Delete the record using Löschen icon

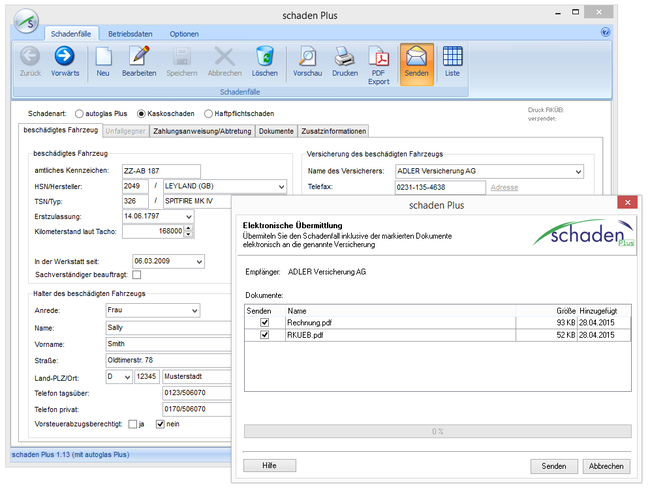pos(265,58)
